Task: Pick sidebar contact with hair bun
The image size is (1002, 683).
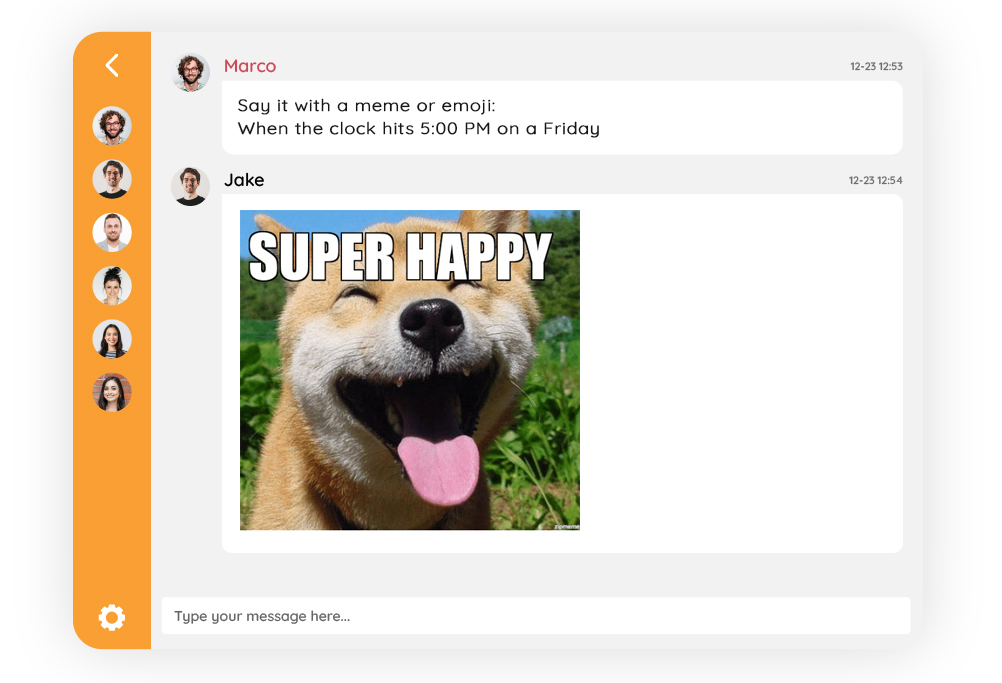Action: pos(112,286)
